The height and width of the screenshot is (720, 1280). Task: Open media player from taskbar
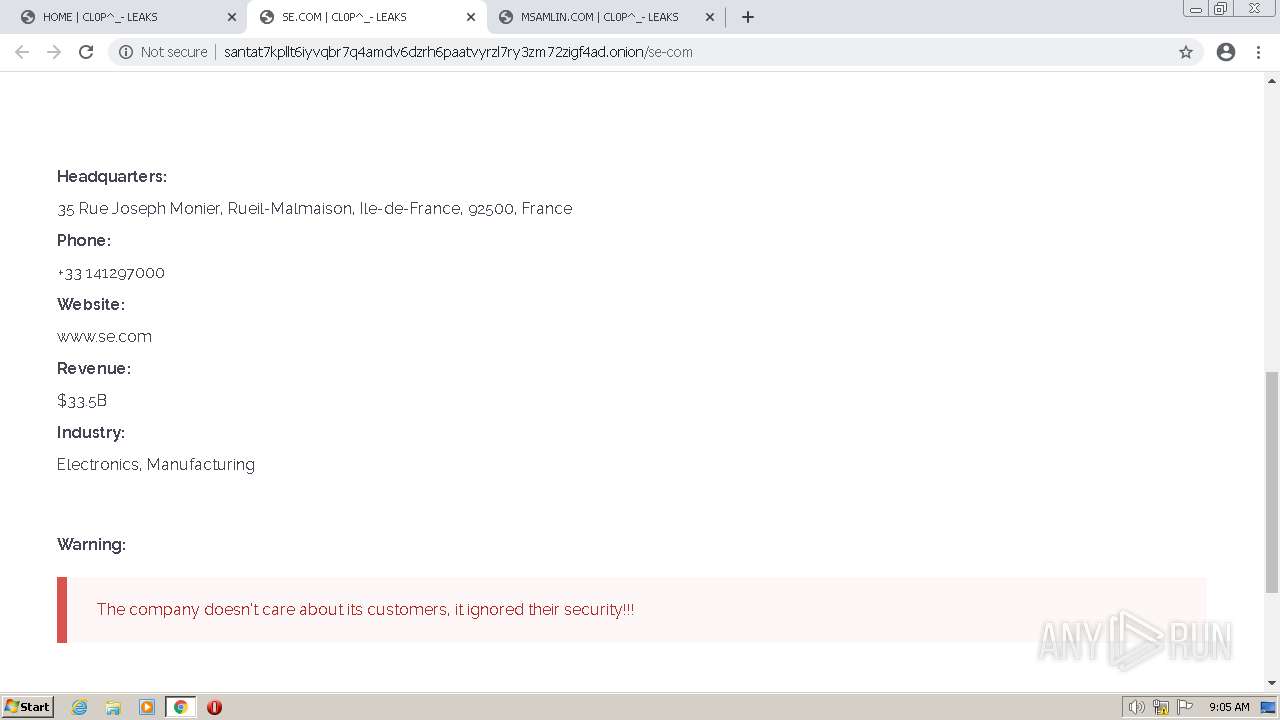[147, 707]
